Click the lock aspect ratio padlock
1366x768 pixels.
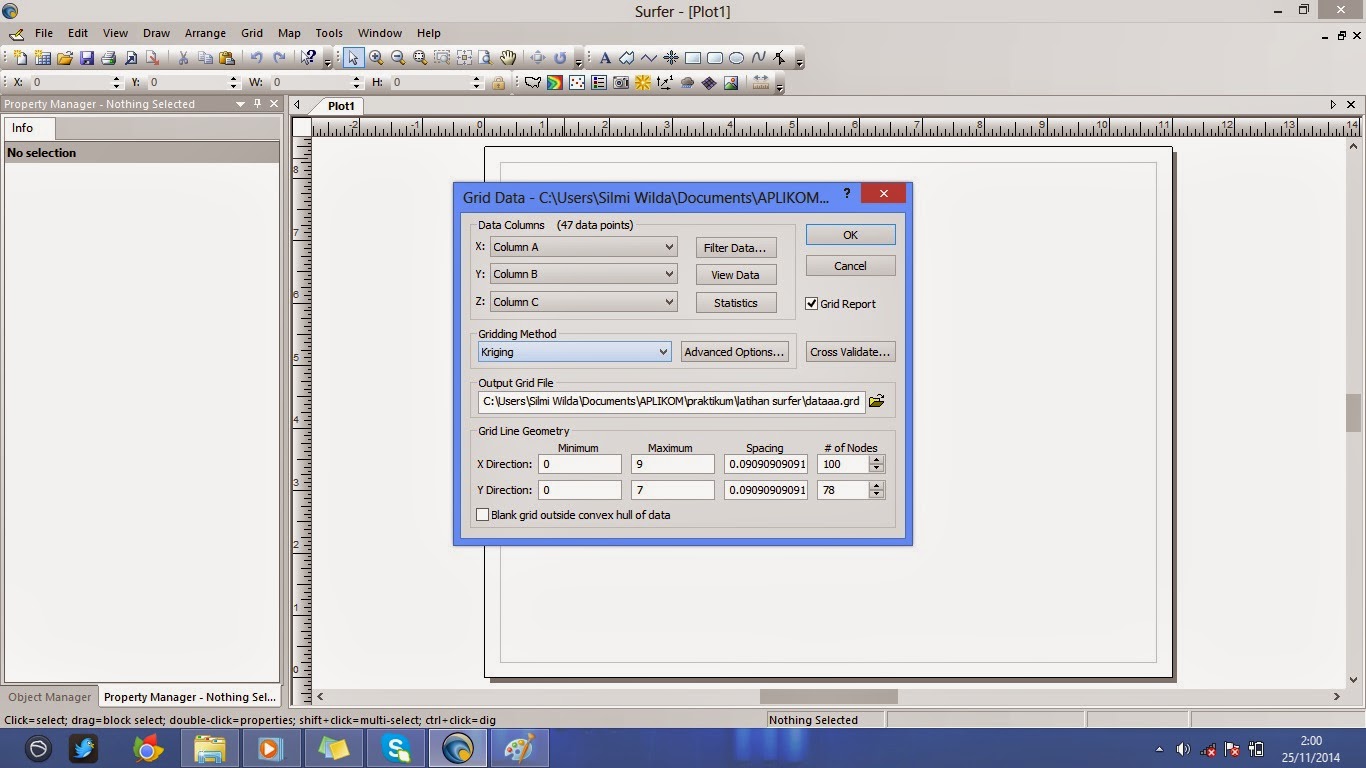498,83
